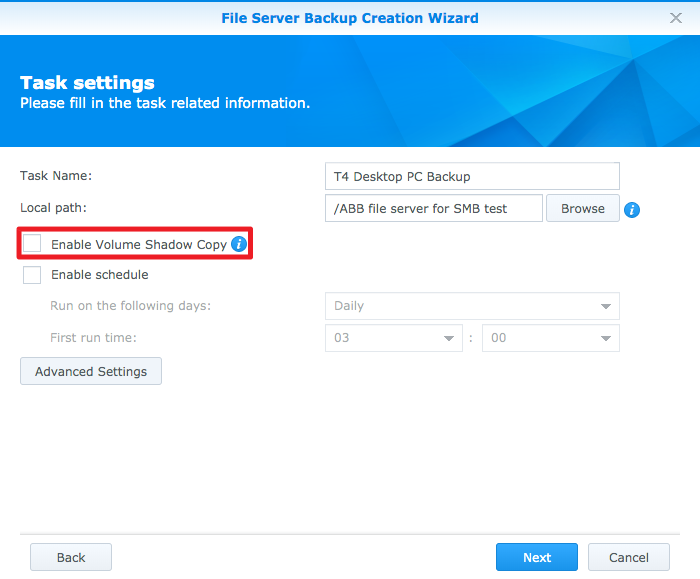Expand the minute dropdown showing 00
Screen dimensions: 700x579
550,338
